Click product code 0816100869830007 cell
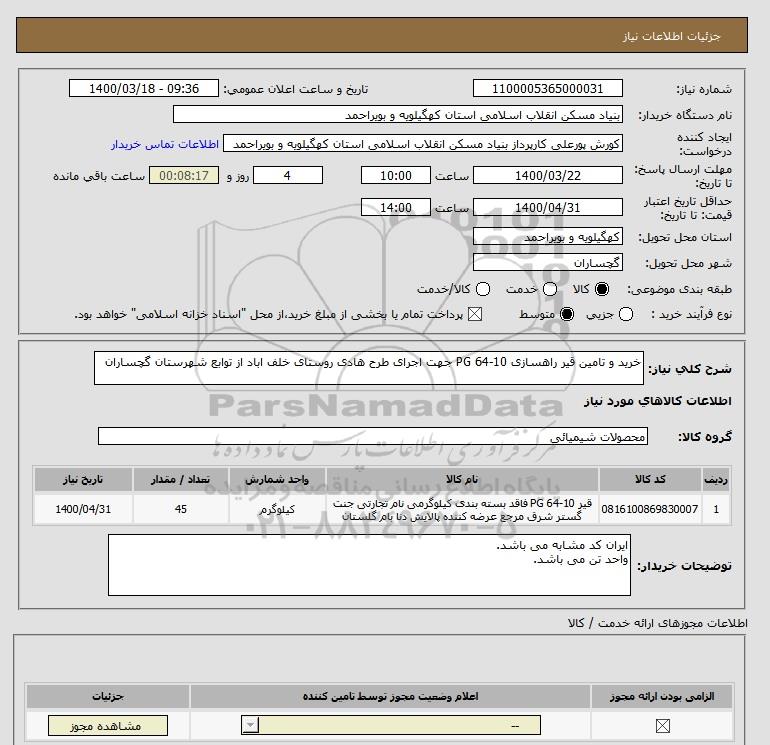This screenshot has width=770, height=745. pos(650,509)
